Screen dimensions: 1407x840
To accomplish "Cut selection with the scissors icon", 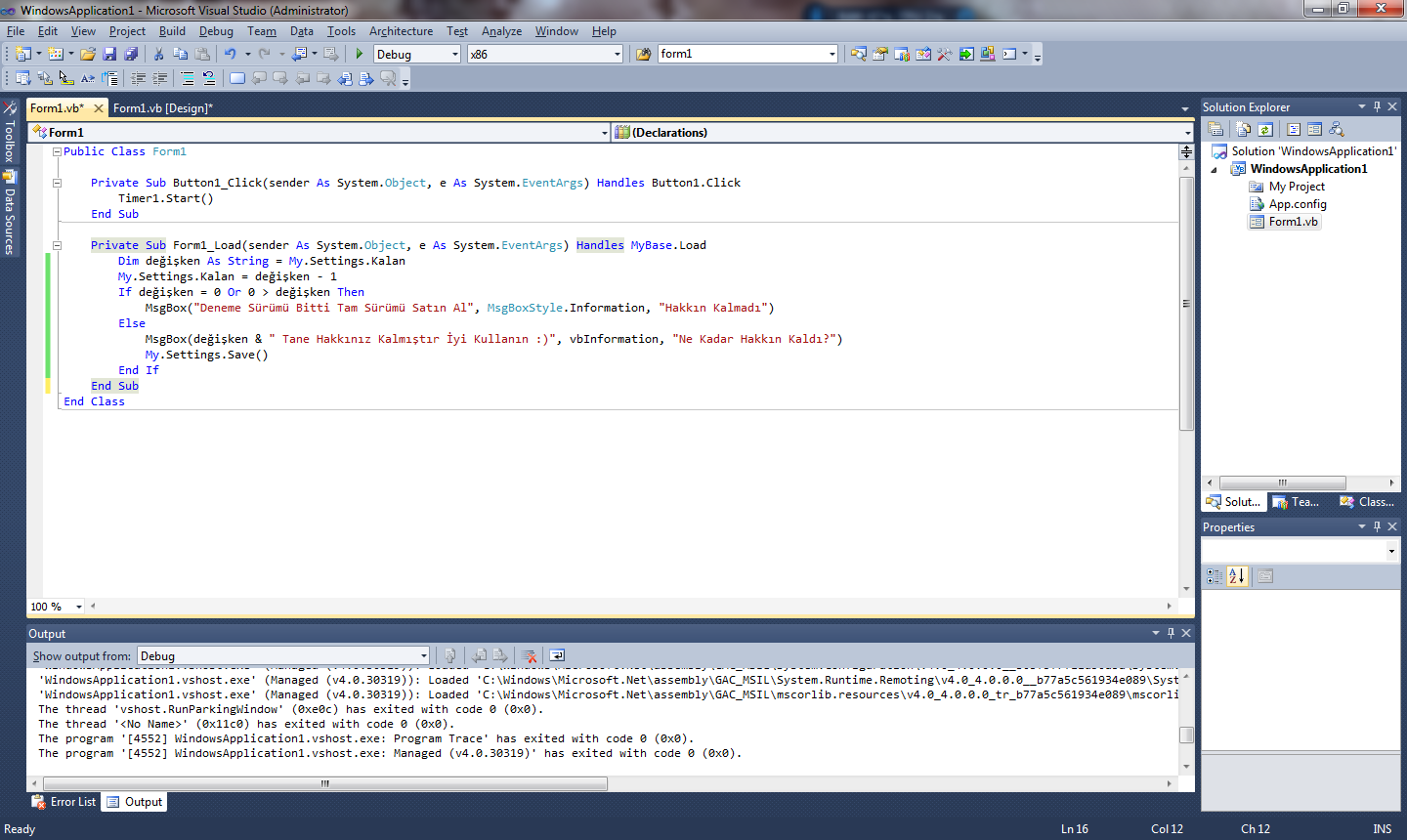I will [x=158, y=54].
